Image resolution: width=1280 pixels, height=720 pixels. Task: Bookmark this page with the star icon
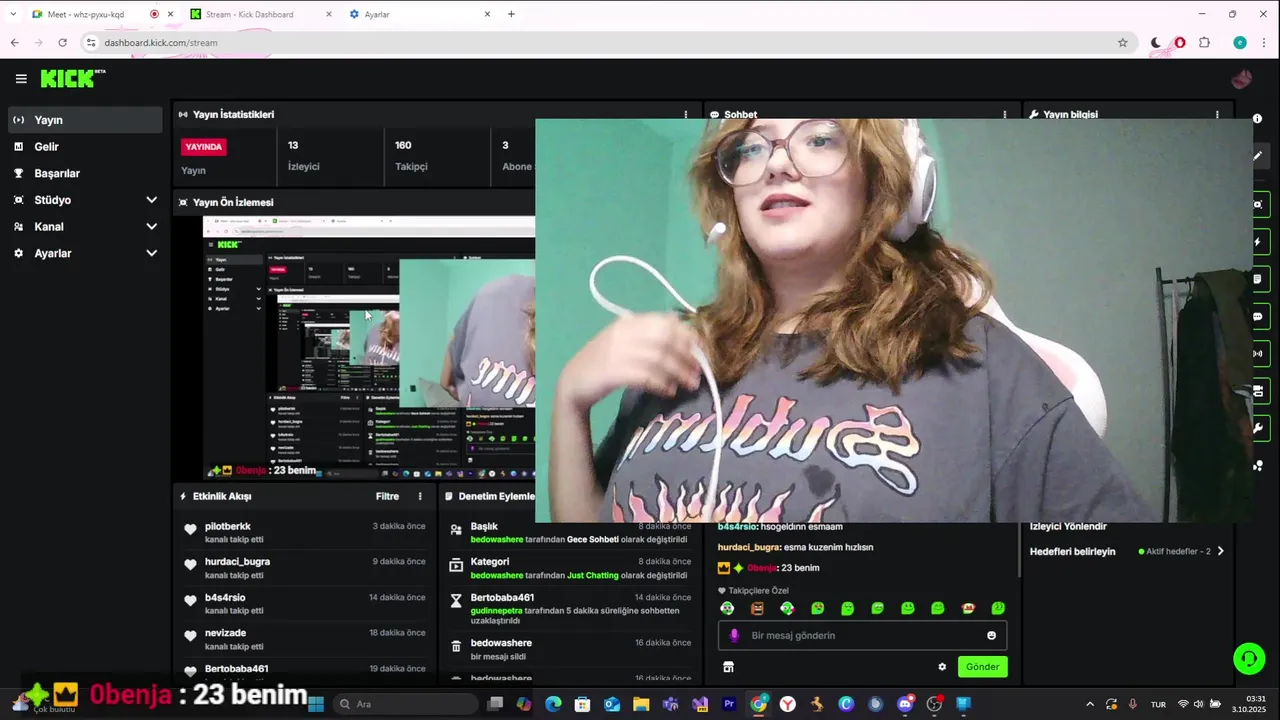pyautogui.click(x=1123, y=42)
